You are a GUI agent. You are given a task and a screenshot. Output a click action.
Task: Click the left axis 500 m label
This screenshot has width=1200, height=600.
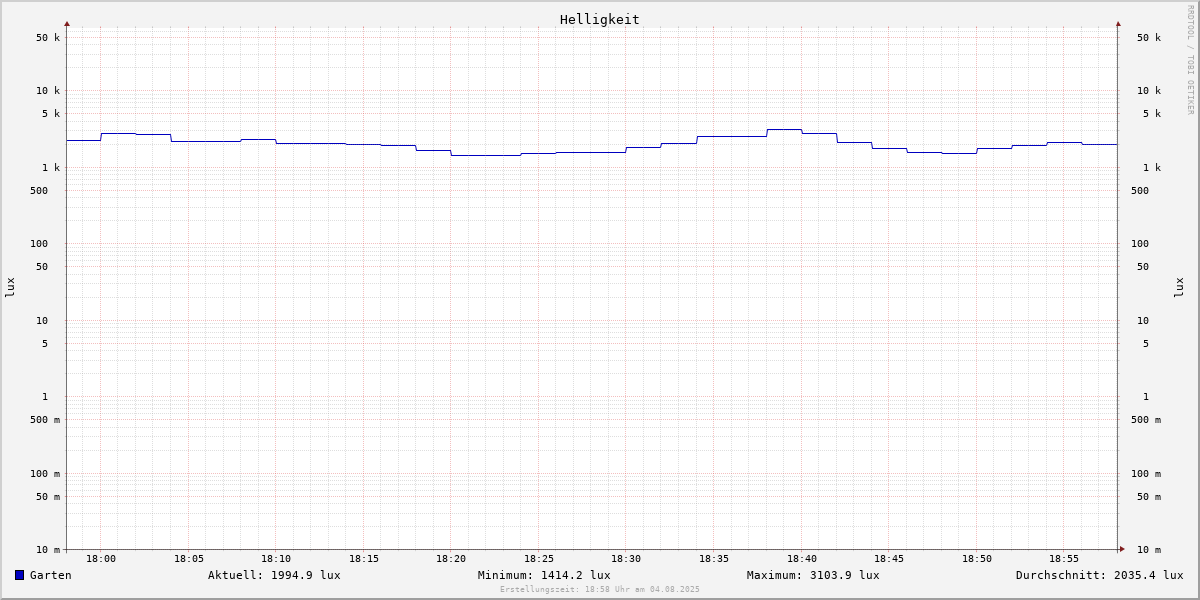pyautogui.click(x=45, y=420)
